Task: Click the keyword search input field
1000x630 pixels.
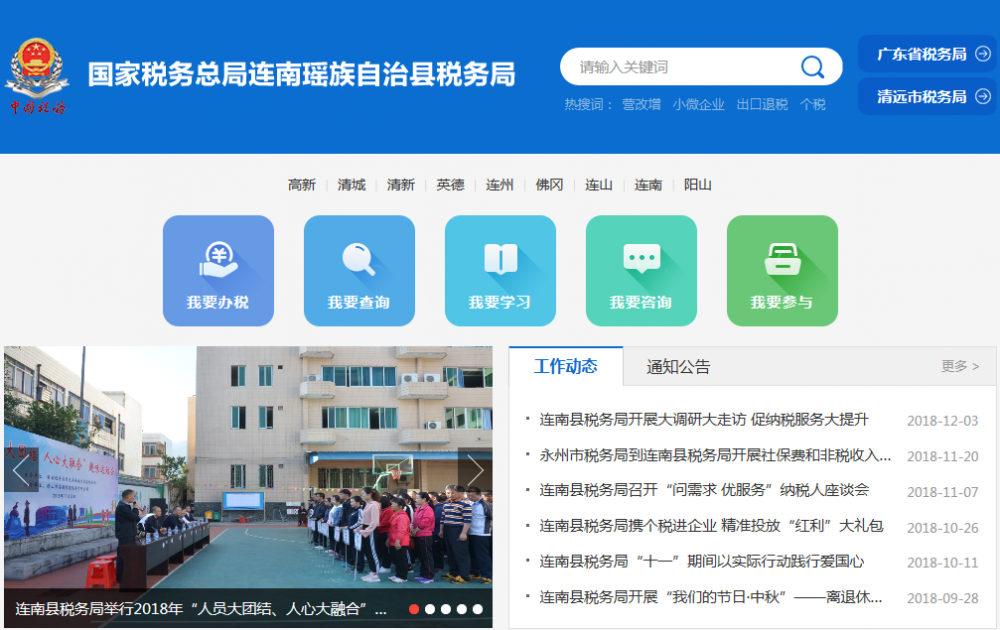Action: coord(680,67)
